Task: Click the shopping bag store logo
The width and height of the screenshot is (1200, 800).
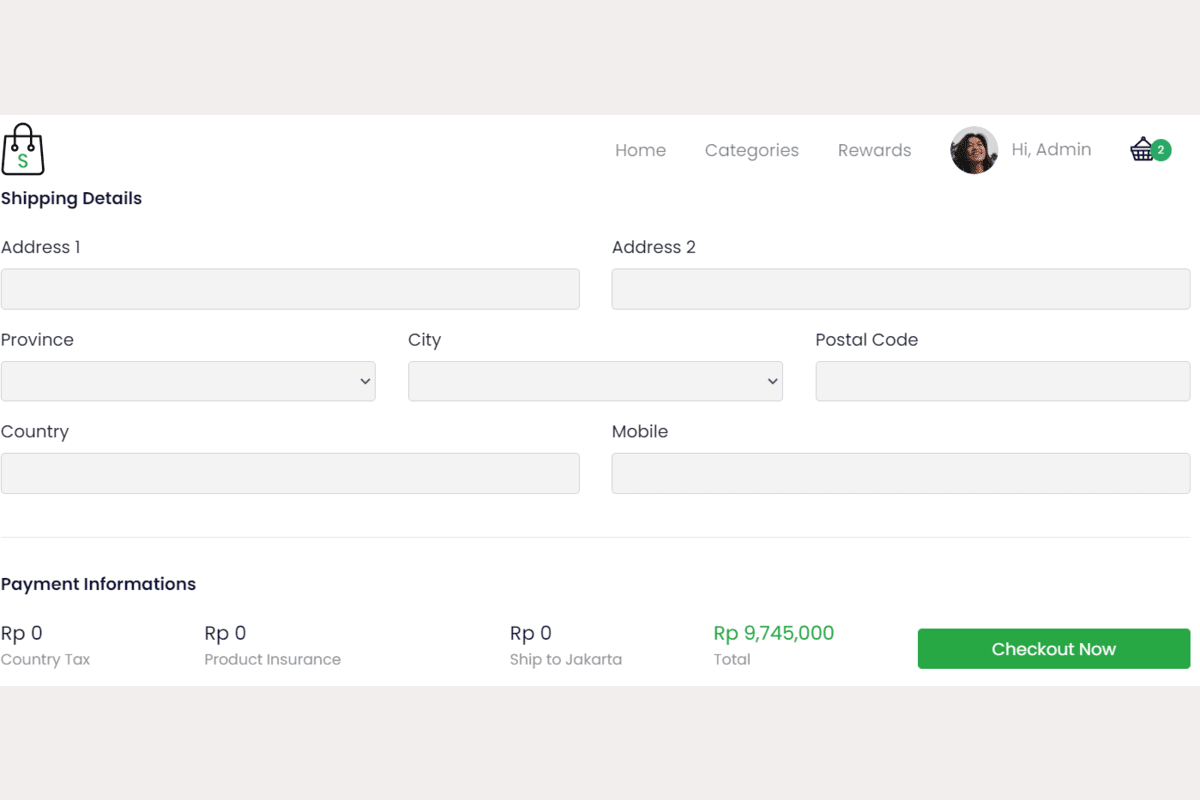Action: click(x=23, y=150)
